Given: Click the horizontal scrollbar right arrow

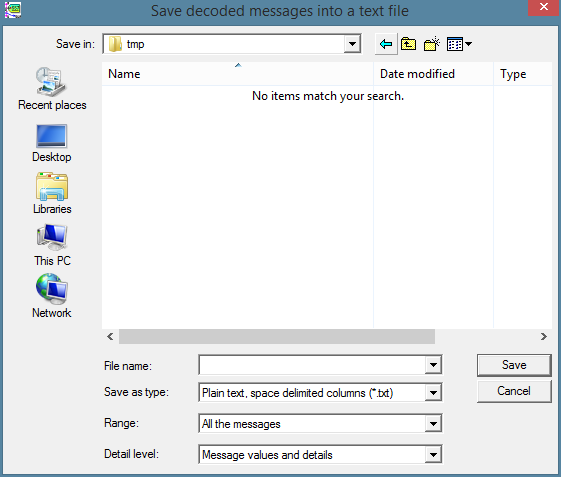Looking at the screenshot, I should pyautogui.click(x=543, y=336).
